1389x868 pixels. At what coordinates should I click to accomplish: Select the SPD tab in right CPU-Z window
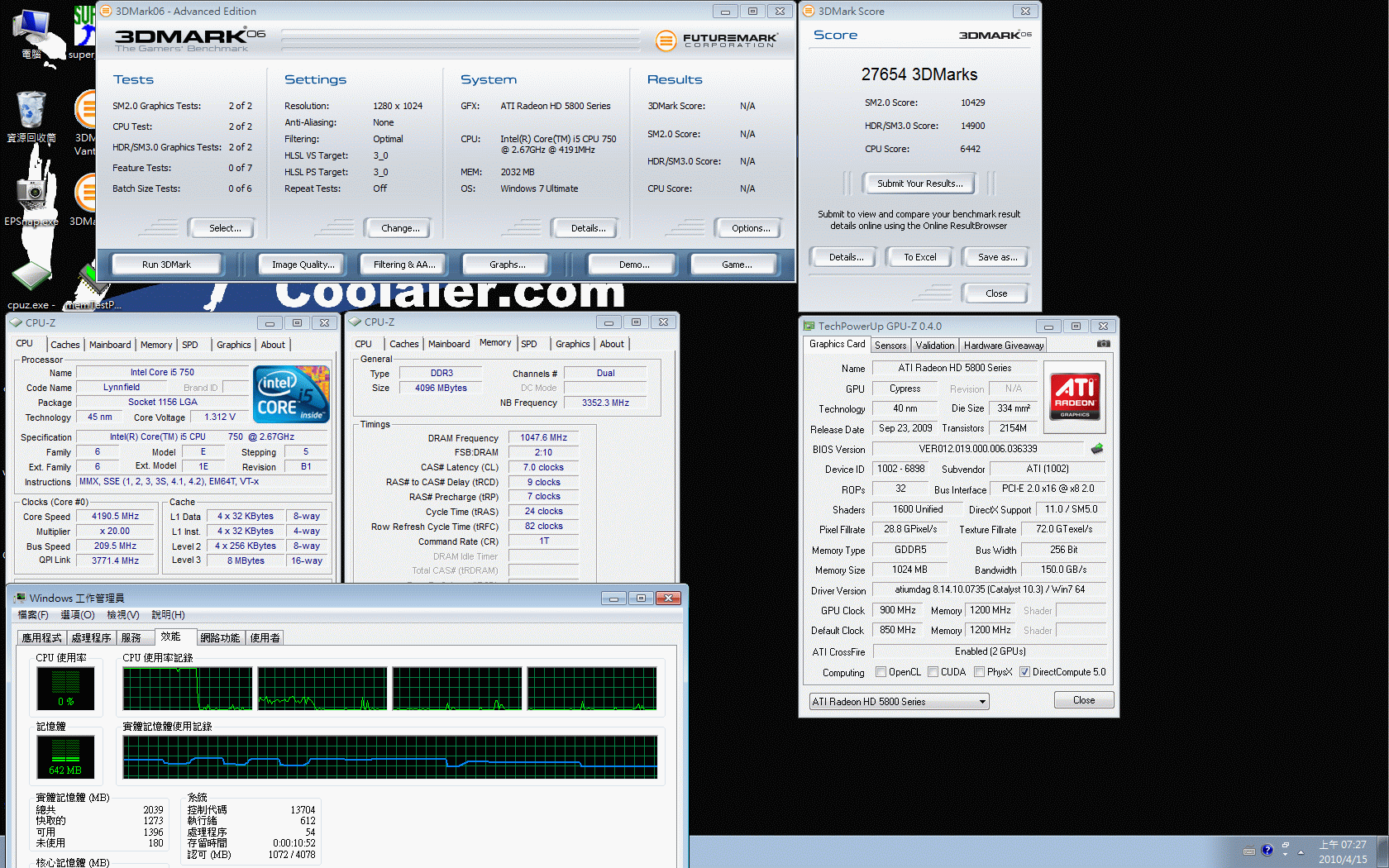click(x=529, y=344)
